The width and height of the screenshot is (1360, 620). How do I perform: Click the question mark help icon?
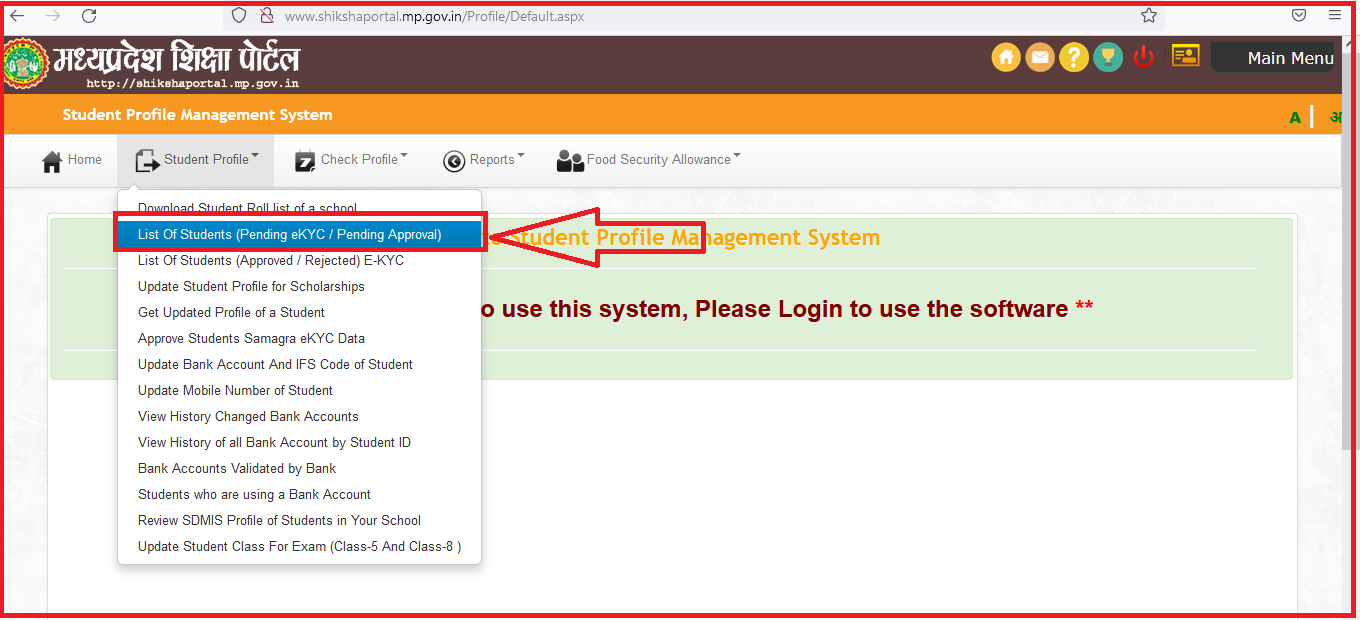coord(1074,57)
